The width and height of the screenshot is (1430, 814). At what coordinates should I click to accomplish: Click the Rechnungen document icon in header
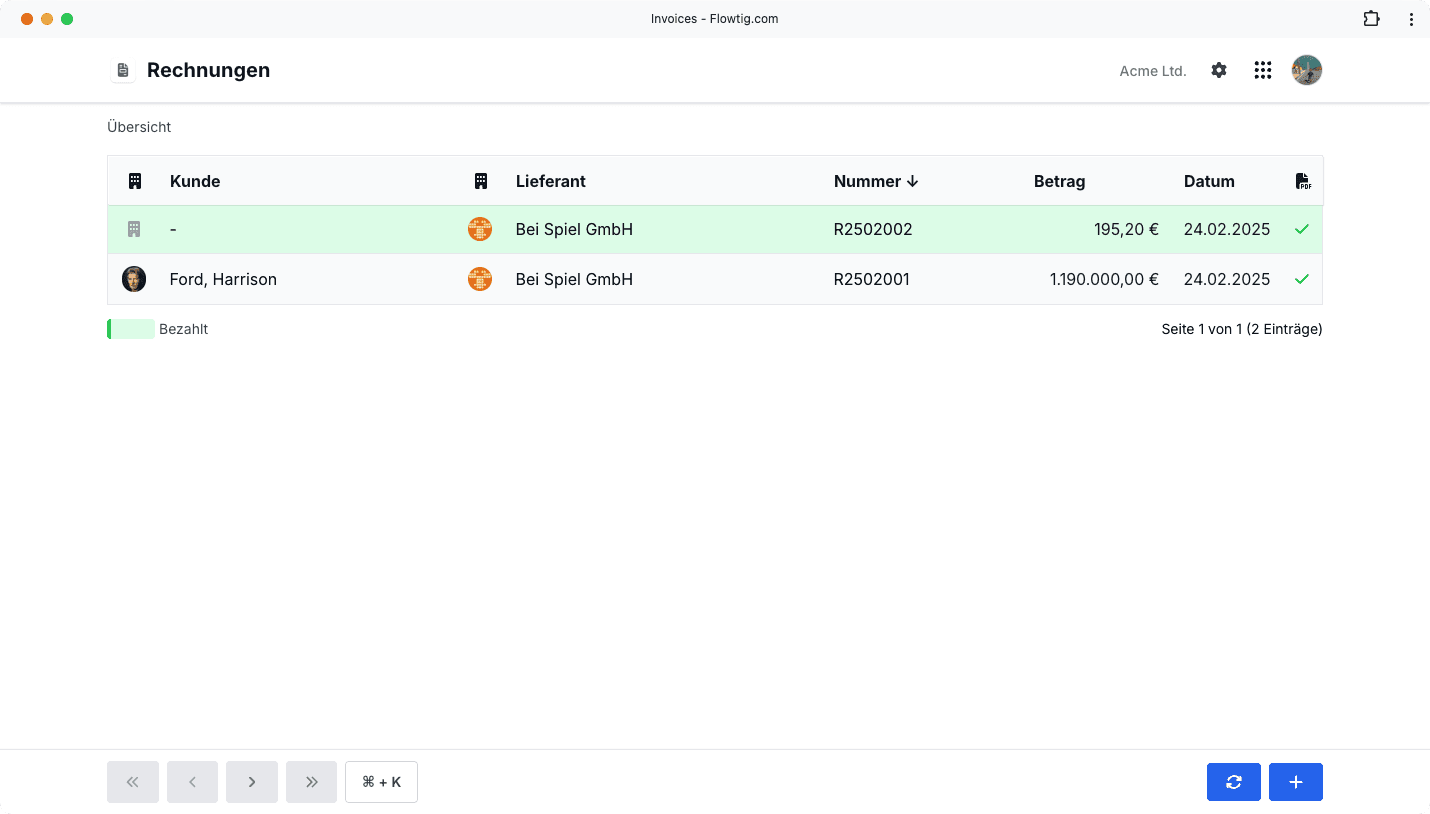pos(123,70)
